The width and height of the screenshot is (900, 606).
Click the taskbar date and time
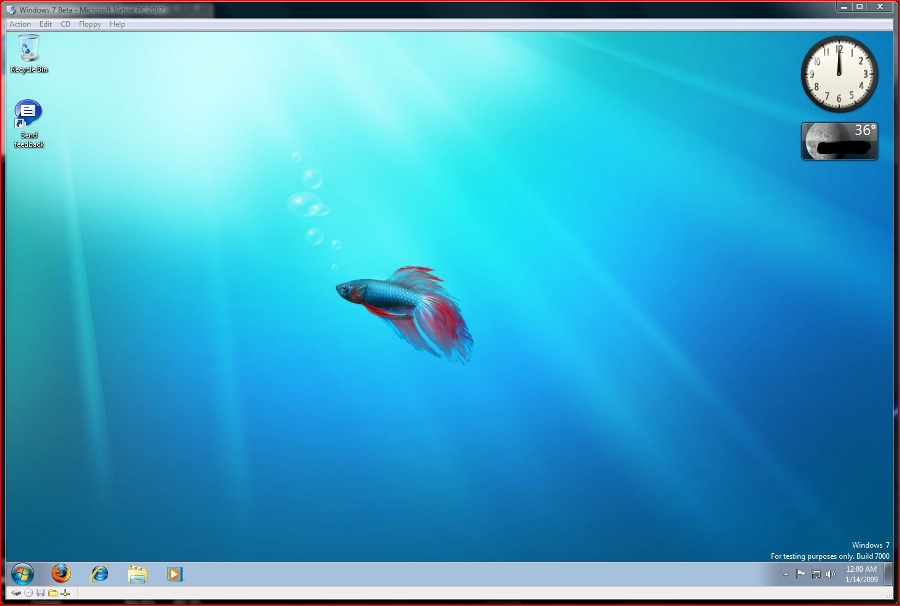tap(861, 574)
